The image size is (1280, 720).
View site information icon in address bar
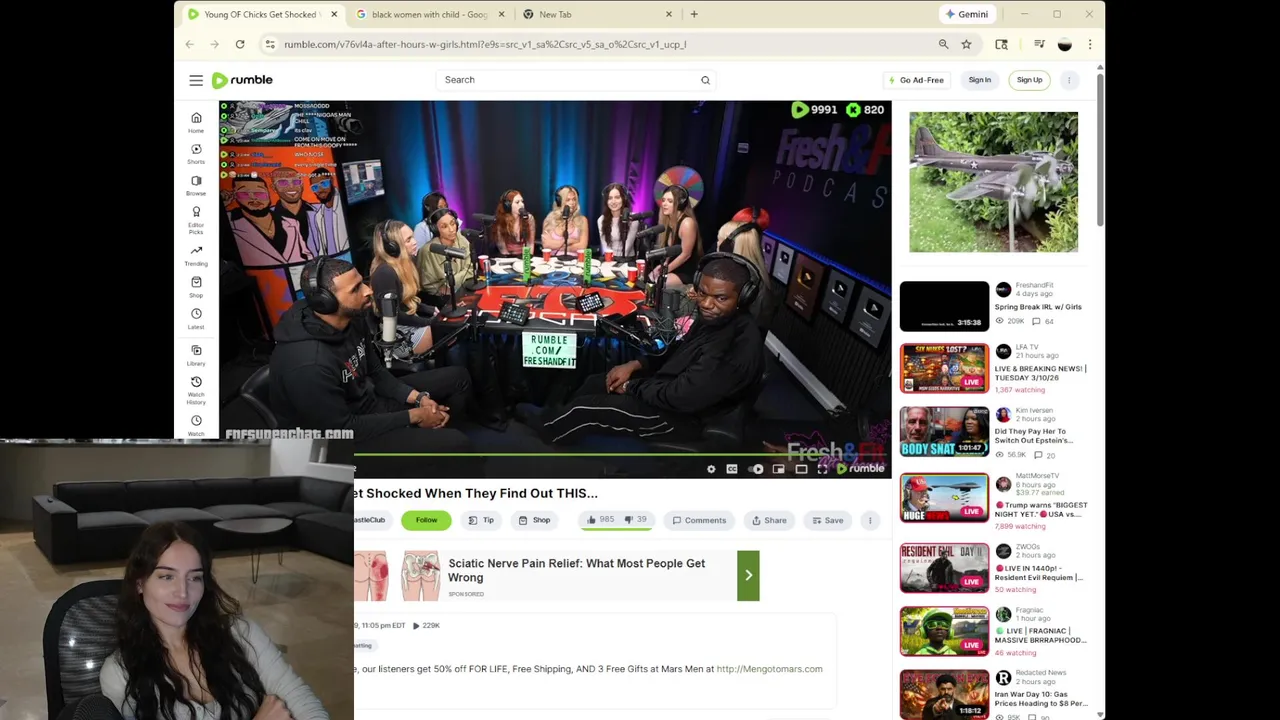tap(270, 44)
